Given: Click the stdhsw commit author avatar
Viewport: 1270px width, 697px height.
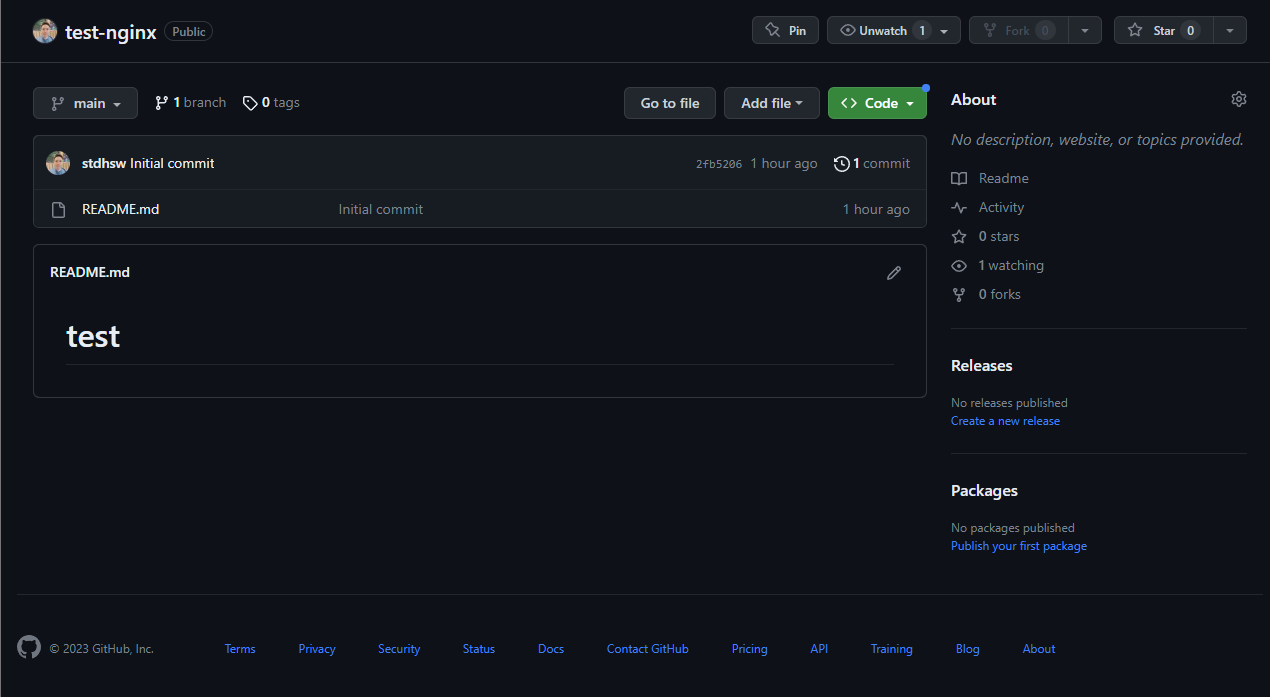Looking at the screenshot, I should click(58, 163).
